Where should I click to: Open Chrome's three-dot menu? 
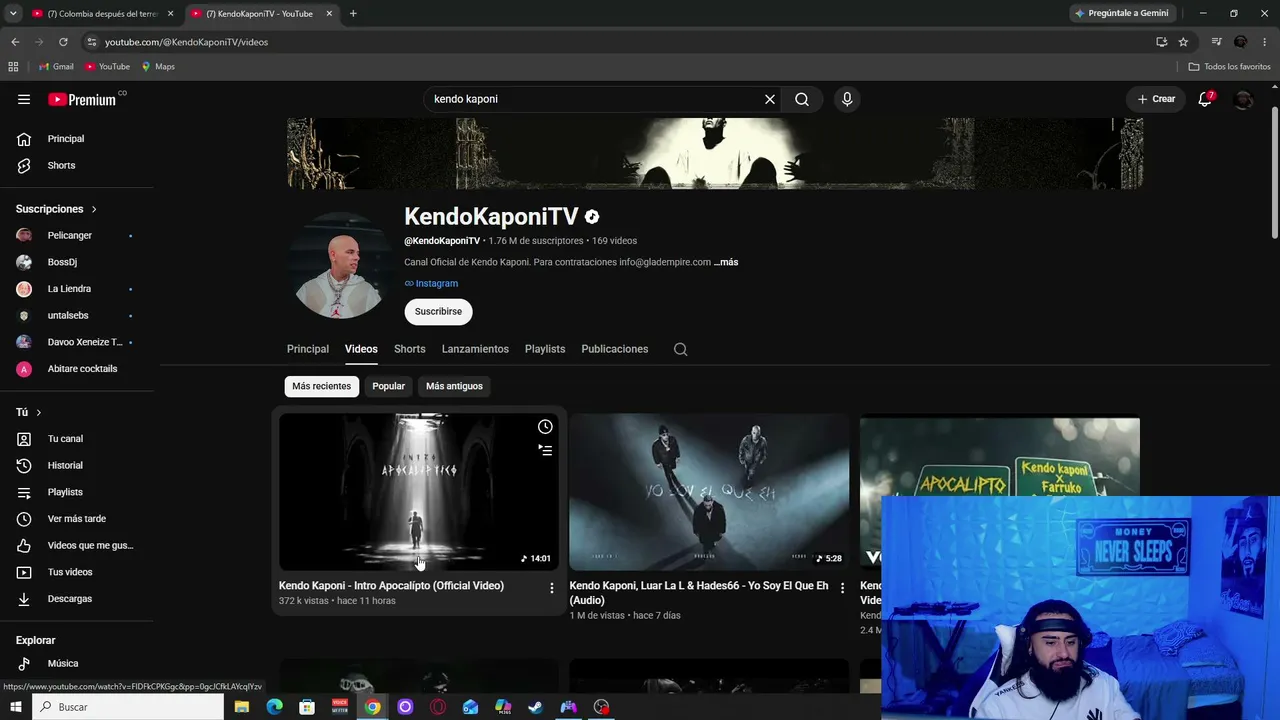click(1266, 42)
